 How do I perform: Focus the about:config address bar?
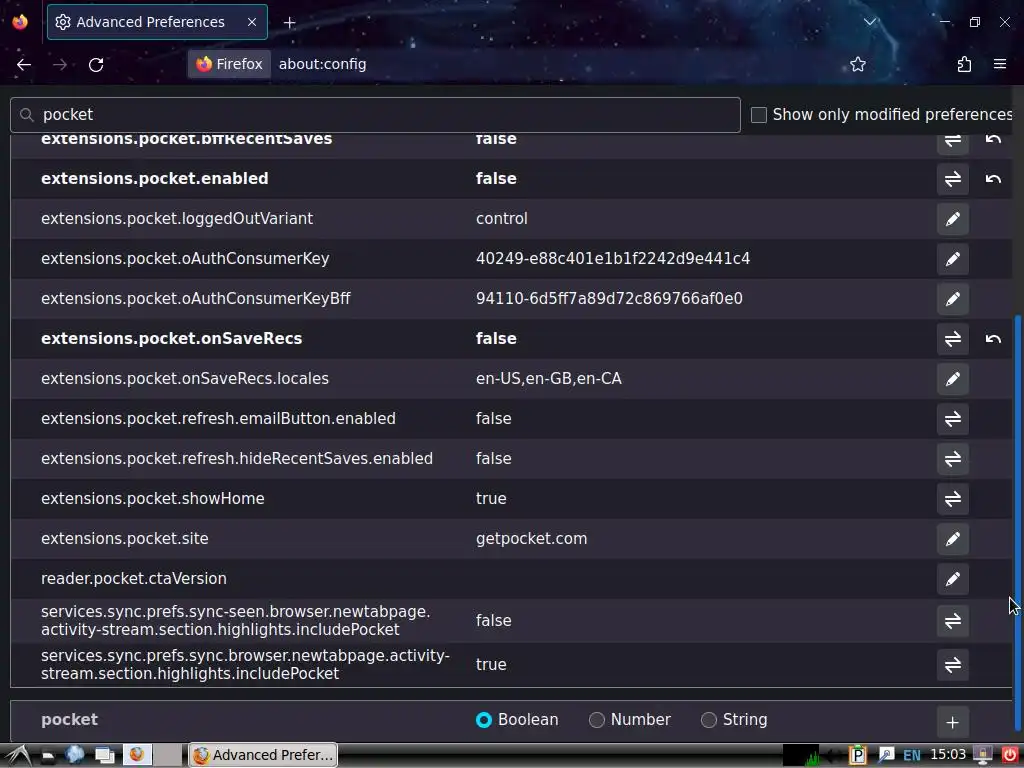pos(323,64)
